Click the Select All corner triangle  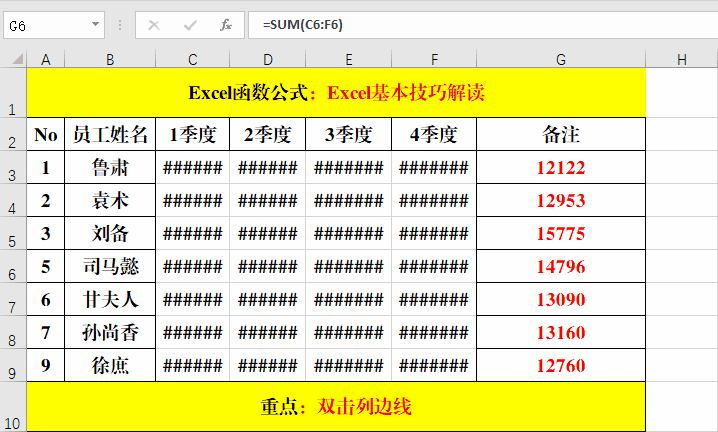click(17, 59)
